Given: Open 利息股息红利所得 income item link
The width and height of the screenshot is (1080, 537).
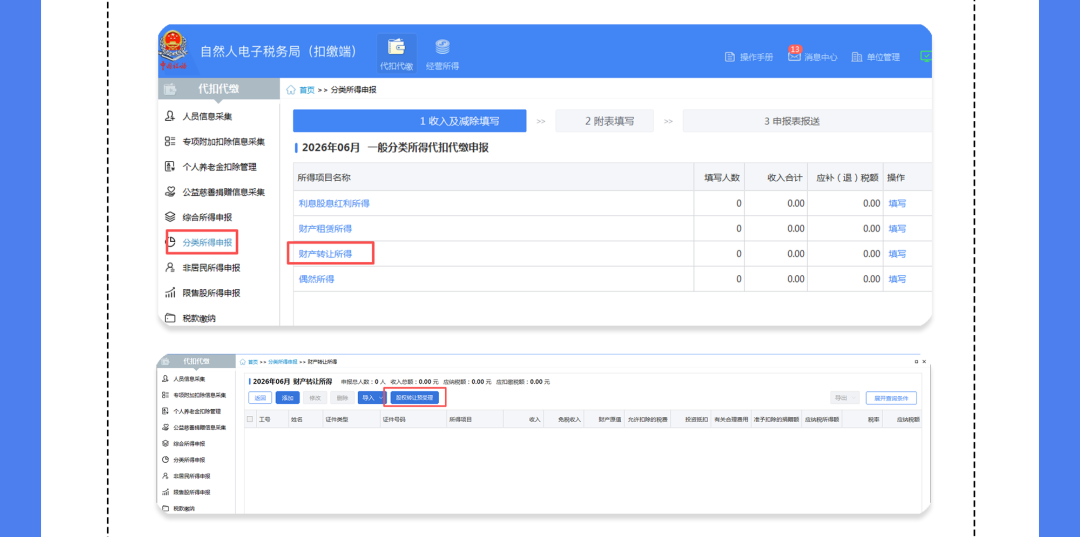Looking at the screenshot, I should point(334,203).
